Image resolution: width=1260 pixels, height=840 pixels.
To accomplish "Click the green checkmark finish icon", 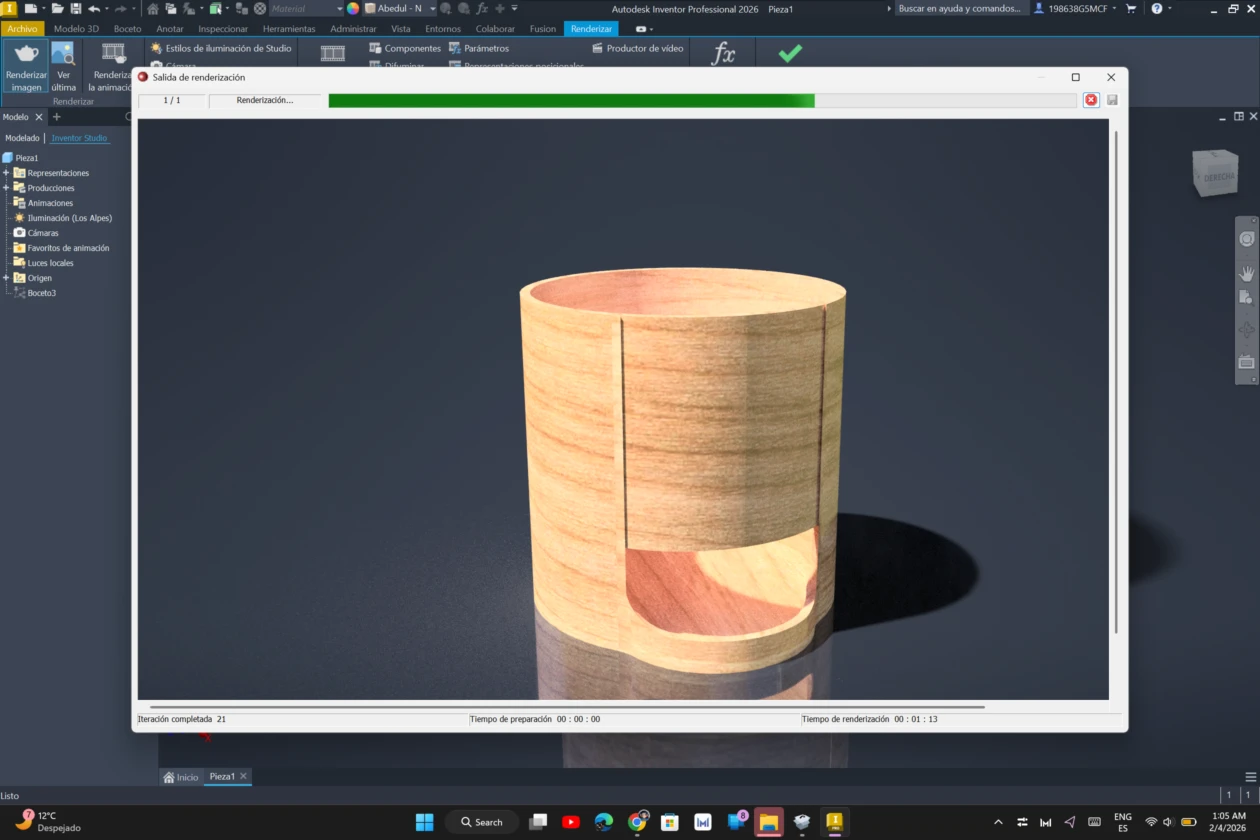I will pyautogui.click(x=790, y=53).
